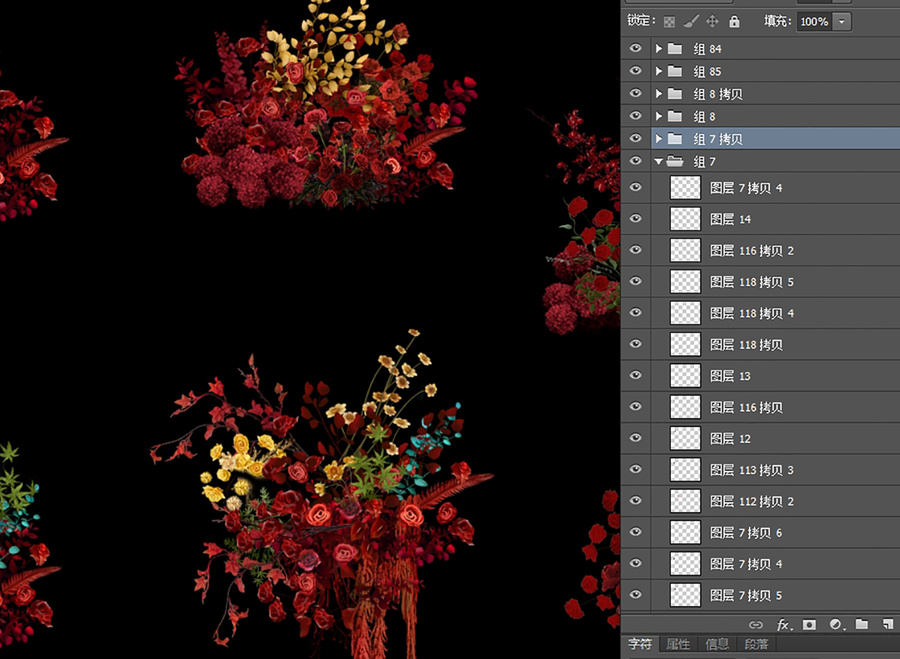This screenshot has height=659, width=900.
Task: Click the folder icon of 组 7 拷贝
Action: [x=675, y=138]
